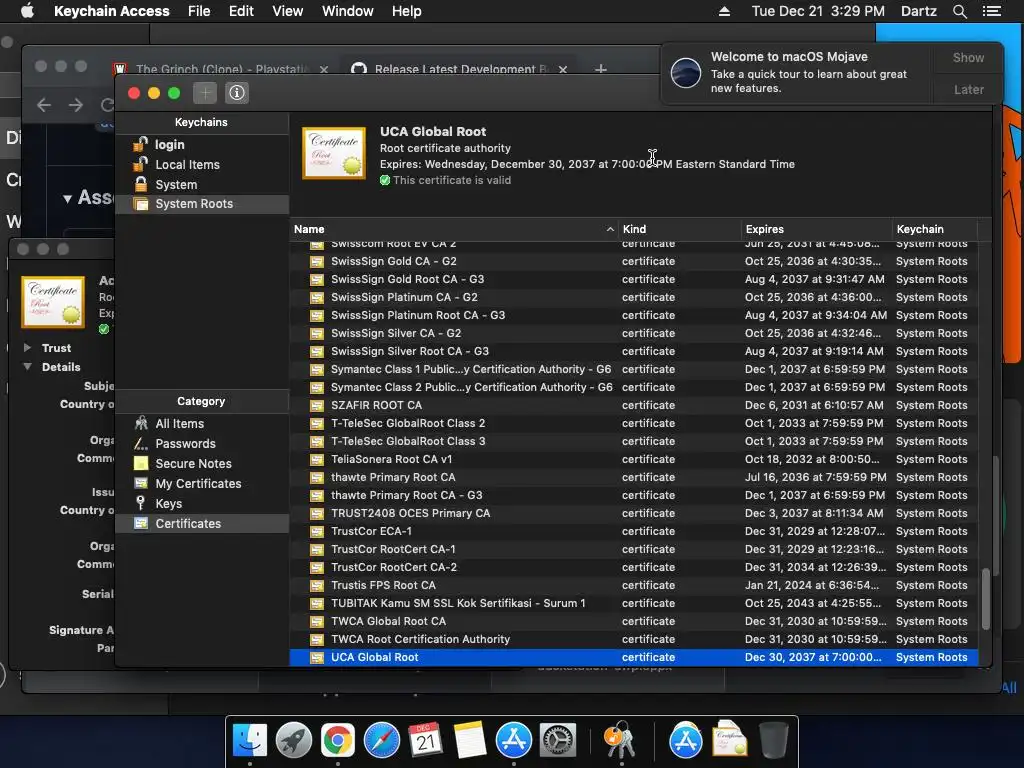Open Google Chrome from the Dock
Screen dimensions: 1024x768
[338, 740]
